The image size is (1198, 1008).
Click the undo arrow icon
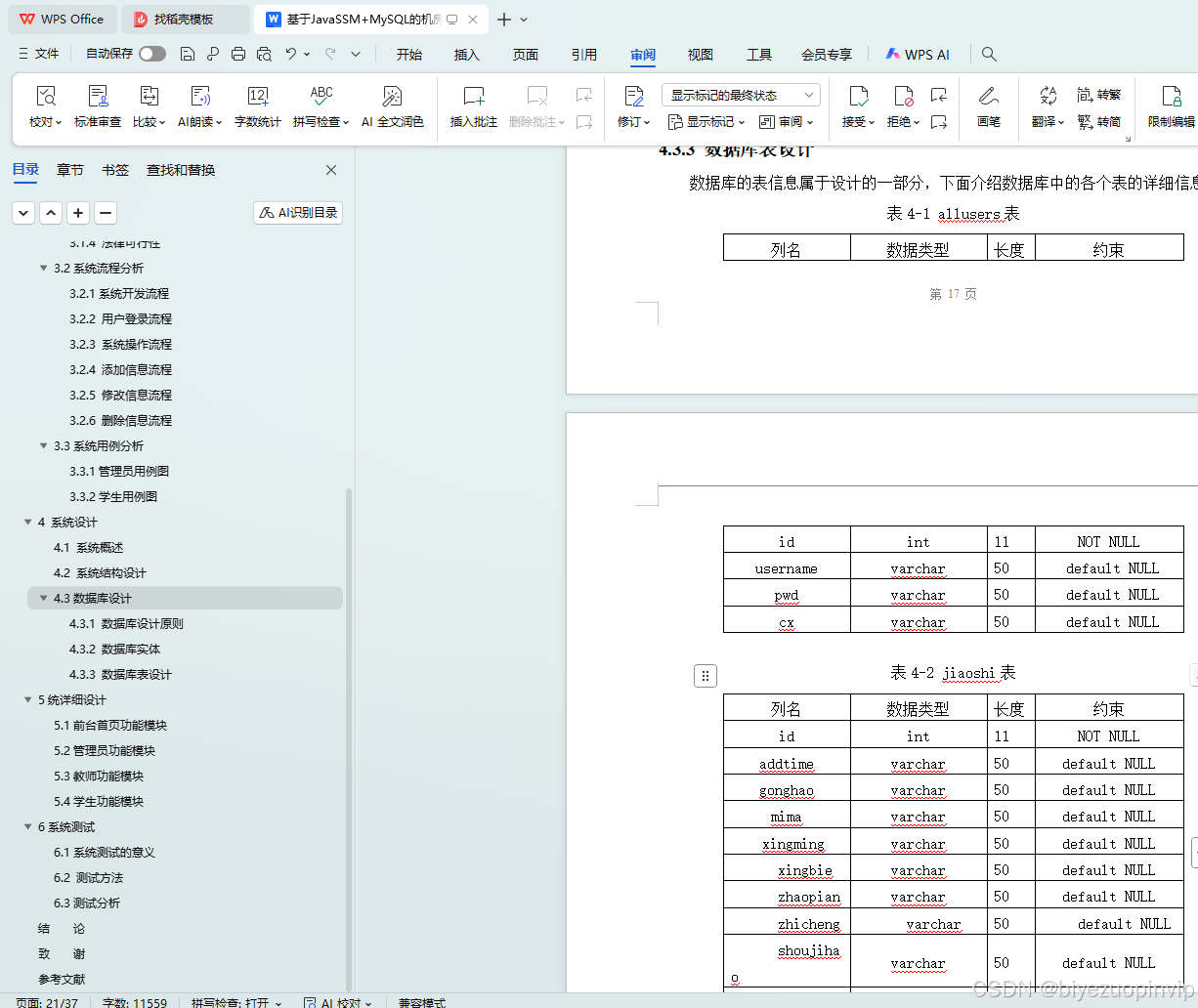[x=290, y=54]
